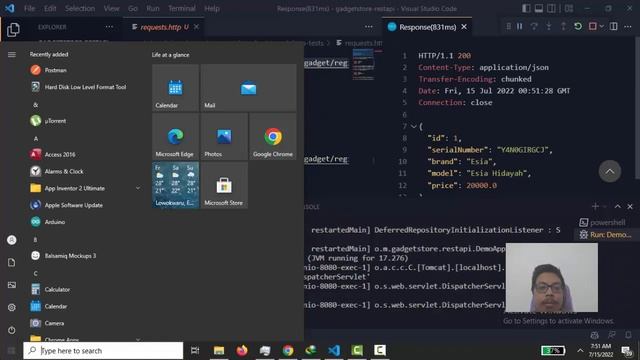
Task: Stop debugging with the red square icon
Action: tap(593, 27)
